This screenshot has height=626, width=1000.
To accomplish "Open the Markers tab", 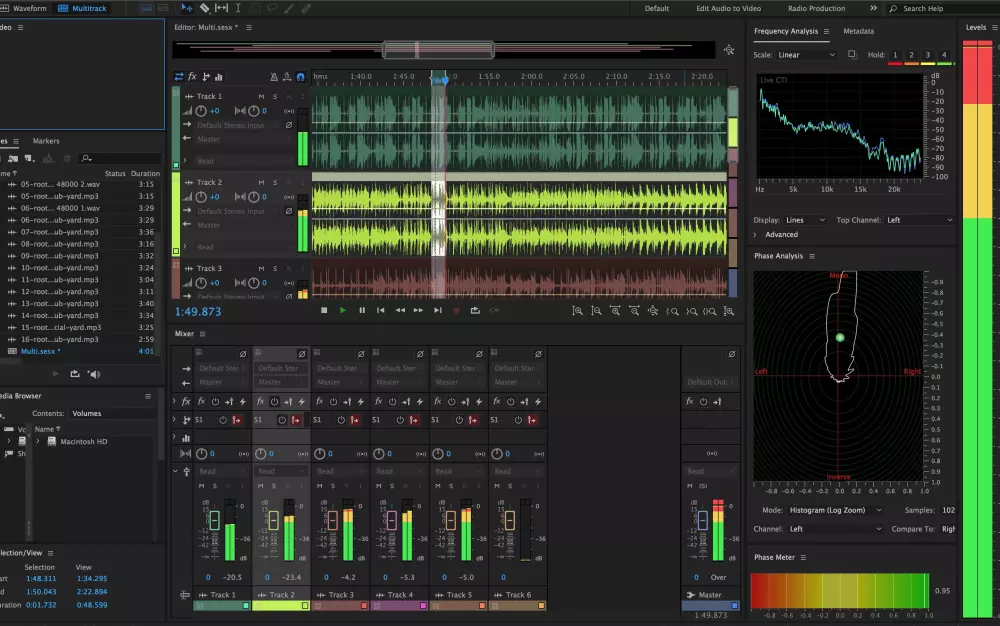I will 46,141.
